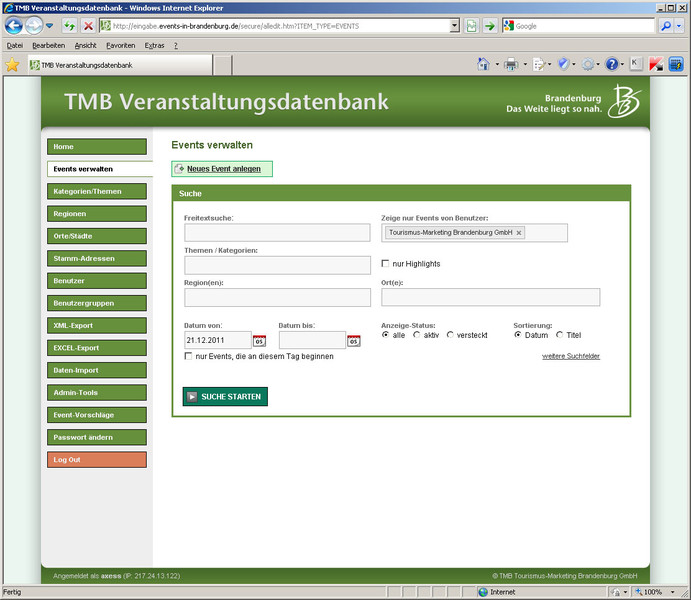The image size is (691, 600).
Task: Select the TMB Veranstaltungsdatenbank browser tab
Action: [120, 65]
